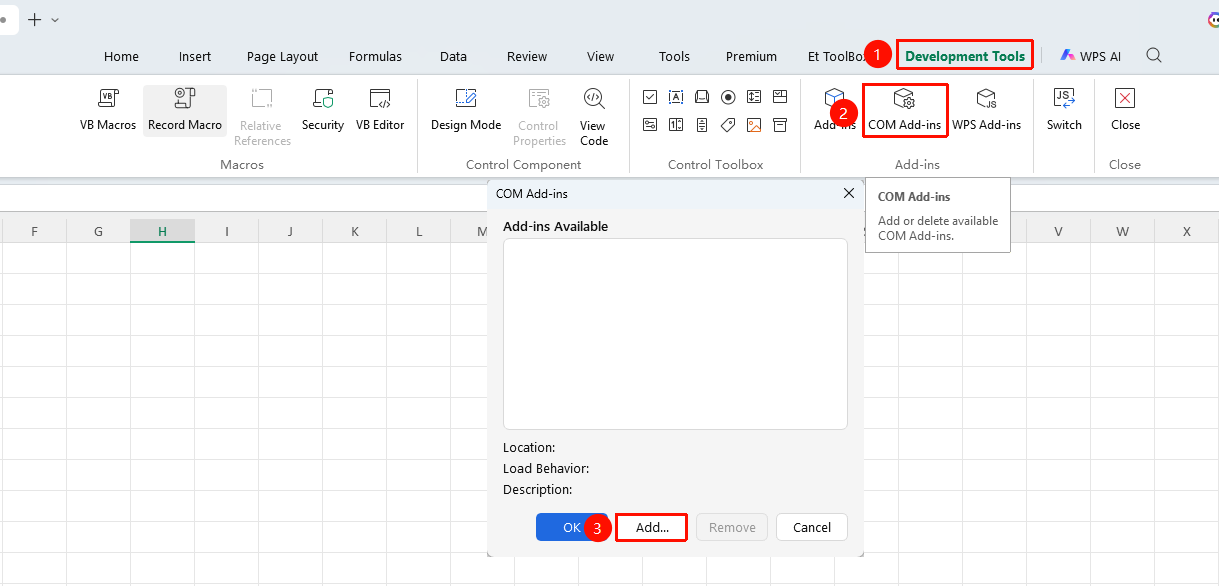Launch the VB Editor

[380, 110]
